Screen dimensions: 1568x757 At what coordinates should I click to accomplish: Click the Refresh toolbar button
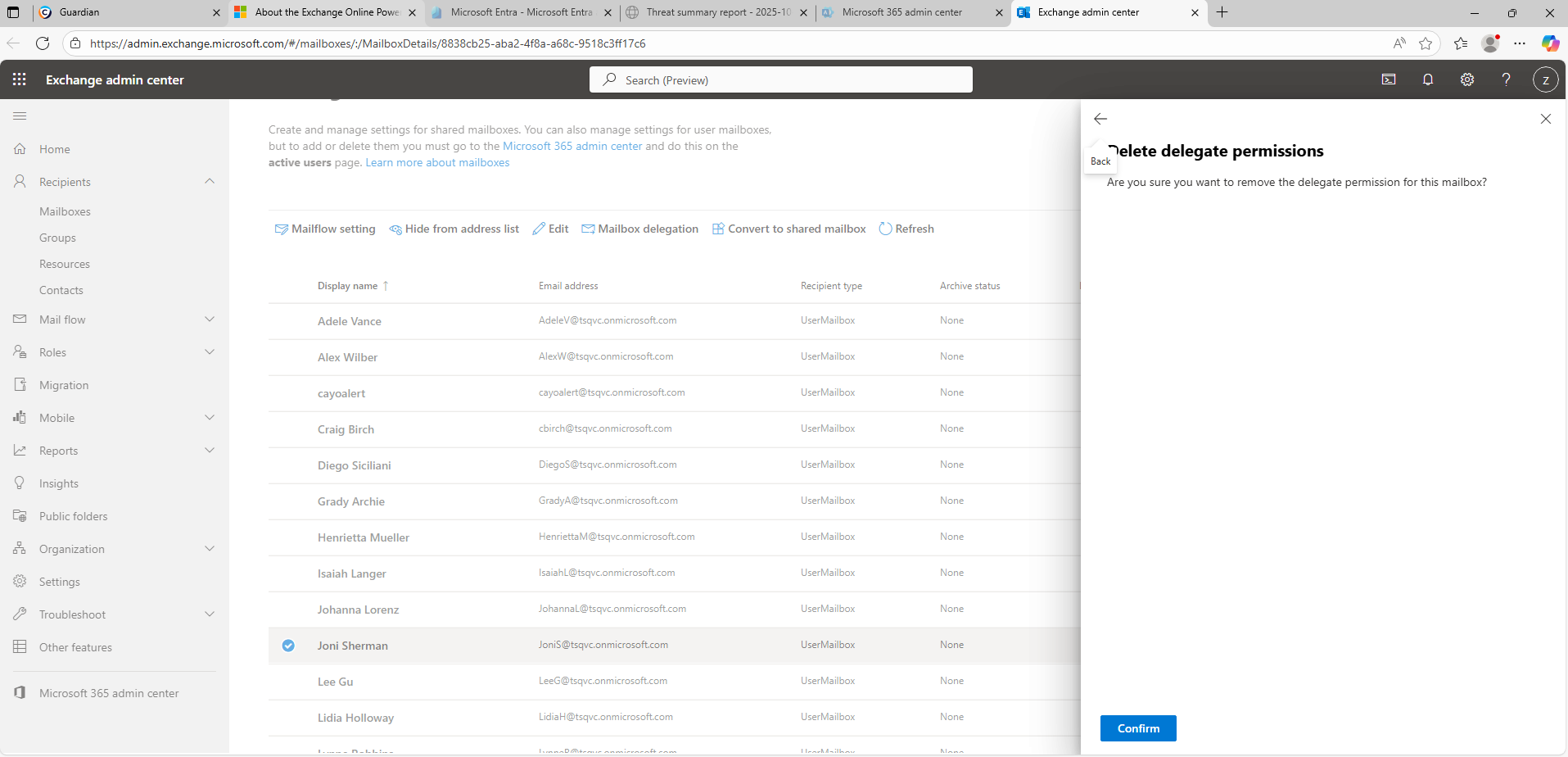(906, 229)
